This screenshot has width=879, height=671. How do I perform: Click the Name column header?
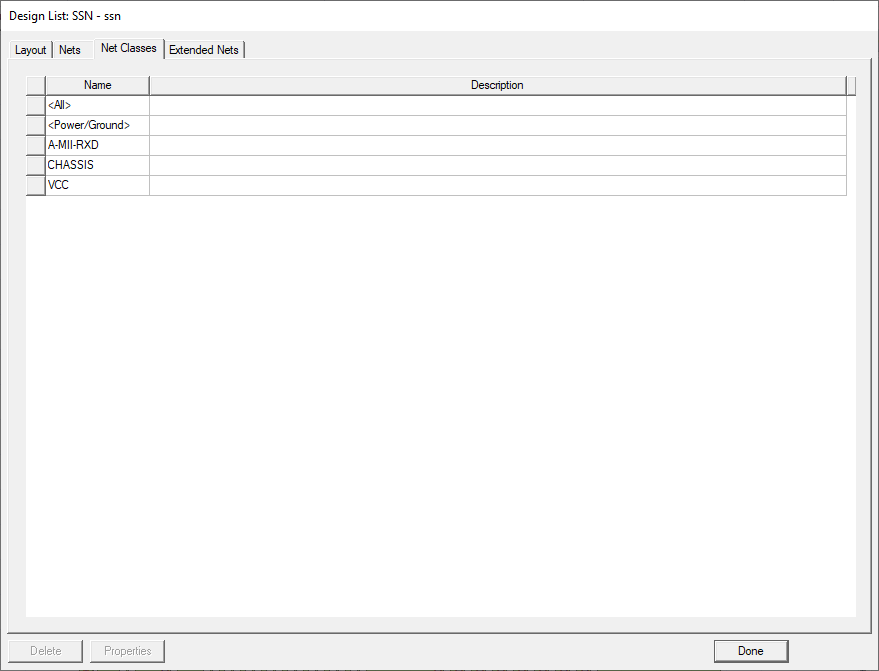[97, 85]
